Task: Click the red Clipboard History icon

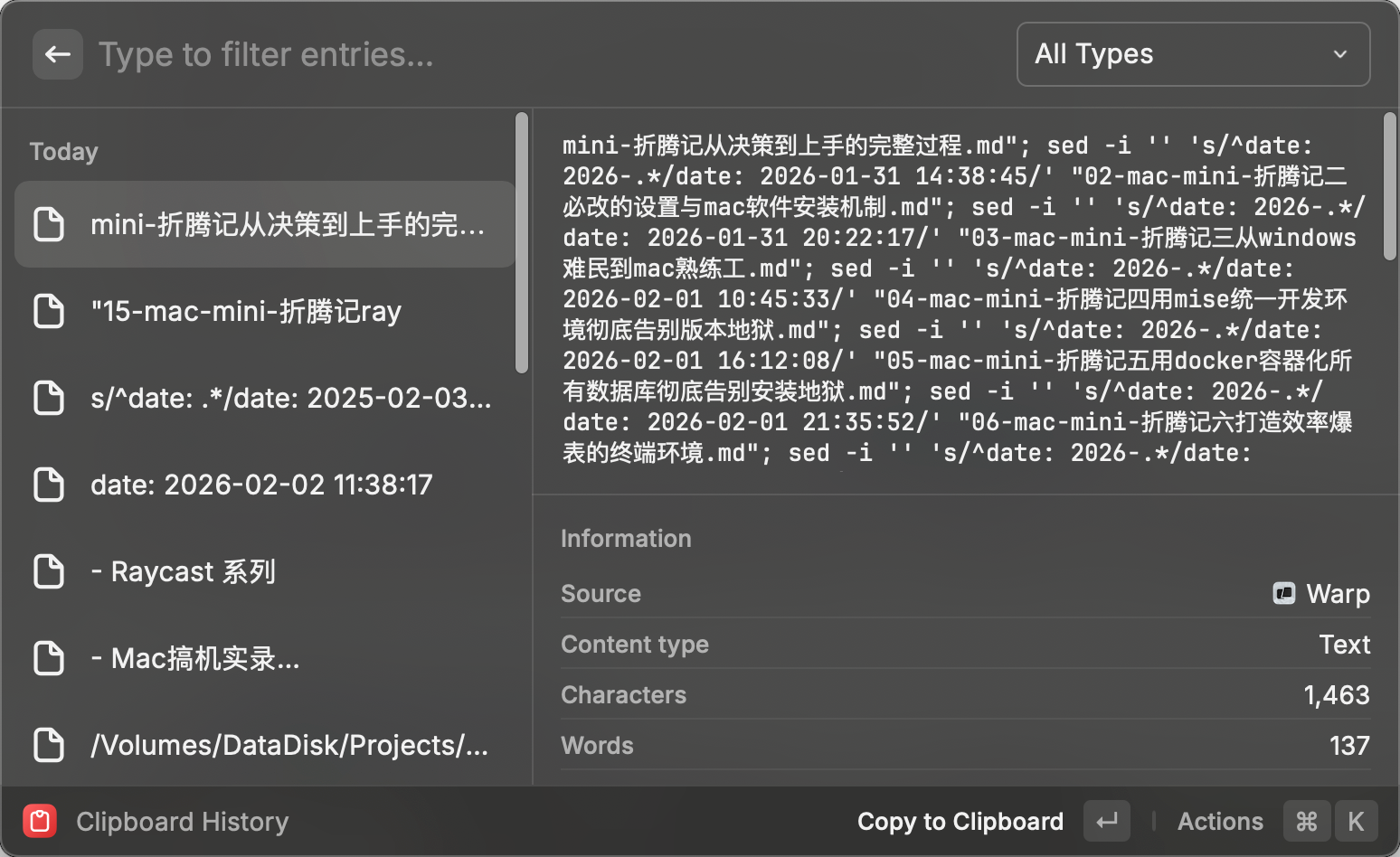Action: pyautogui.click(x=40, y=821)
